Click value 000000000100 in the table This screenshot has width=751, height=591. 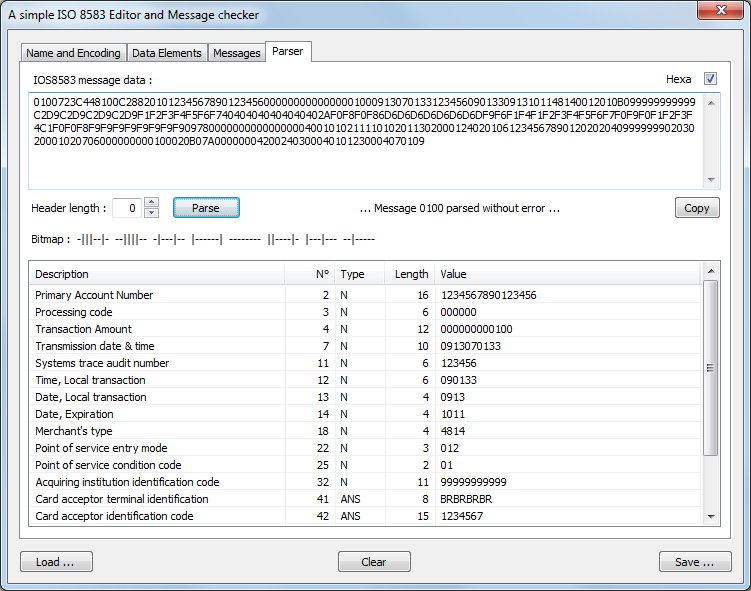(477, 329)
